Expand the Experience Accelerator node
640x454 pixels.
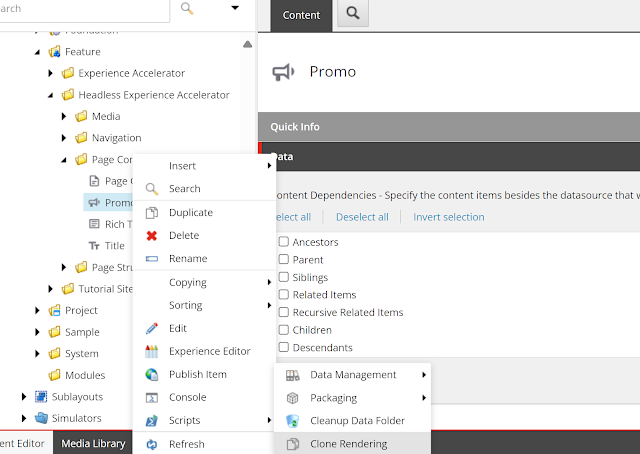tap(51, 73)
